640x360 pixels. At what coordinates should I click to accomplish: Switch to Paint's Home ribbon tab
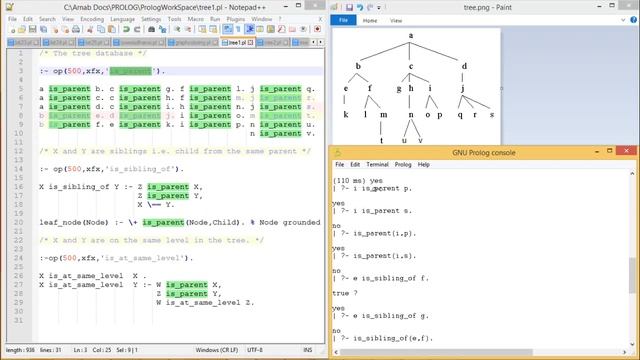(370, 20)
